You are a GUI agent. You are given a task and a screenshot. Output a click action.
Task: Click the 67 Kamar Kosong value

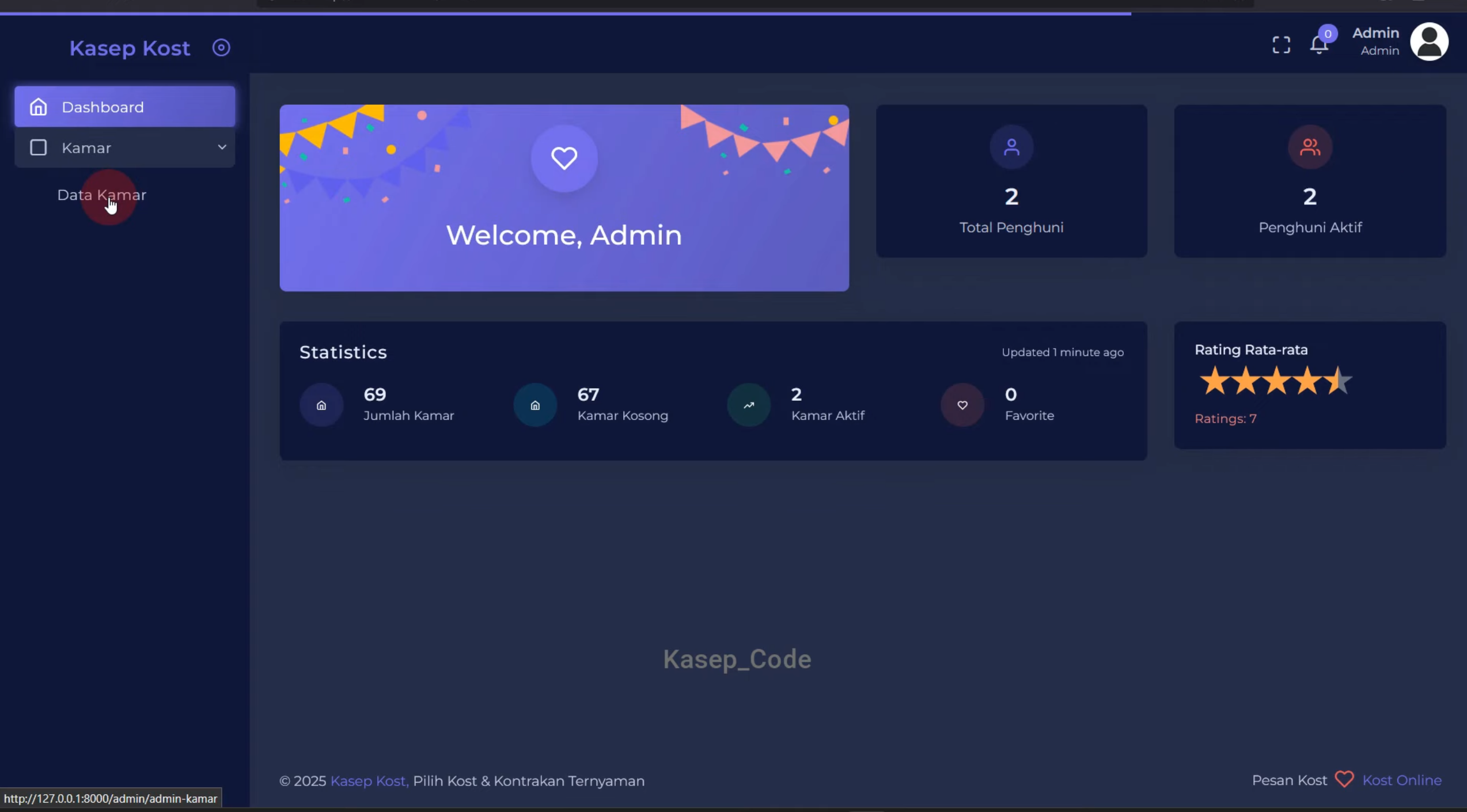[588, 394]
